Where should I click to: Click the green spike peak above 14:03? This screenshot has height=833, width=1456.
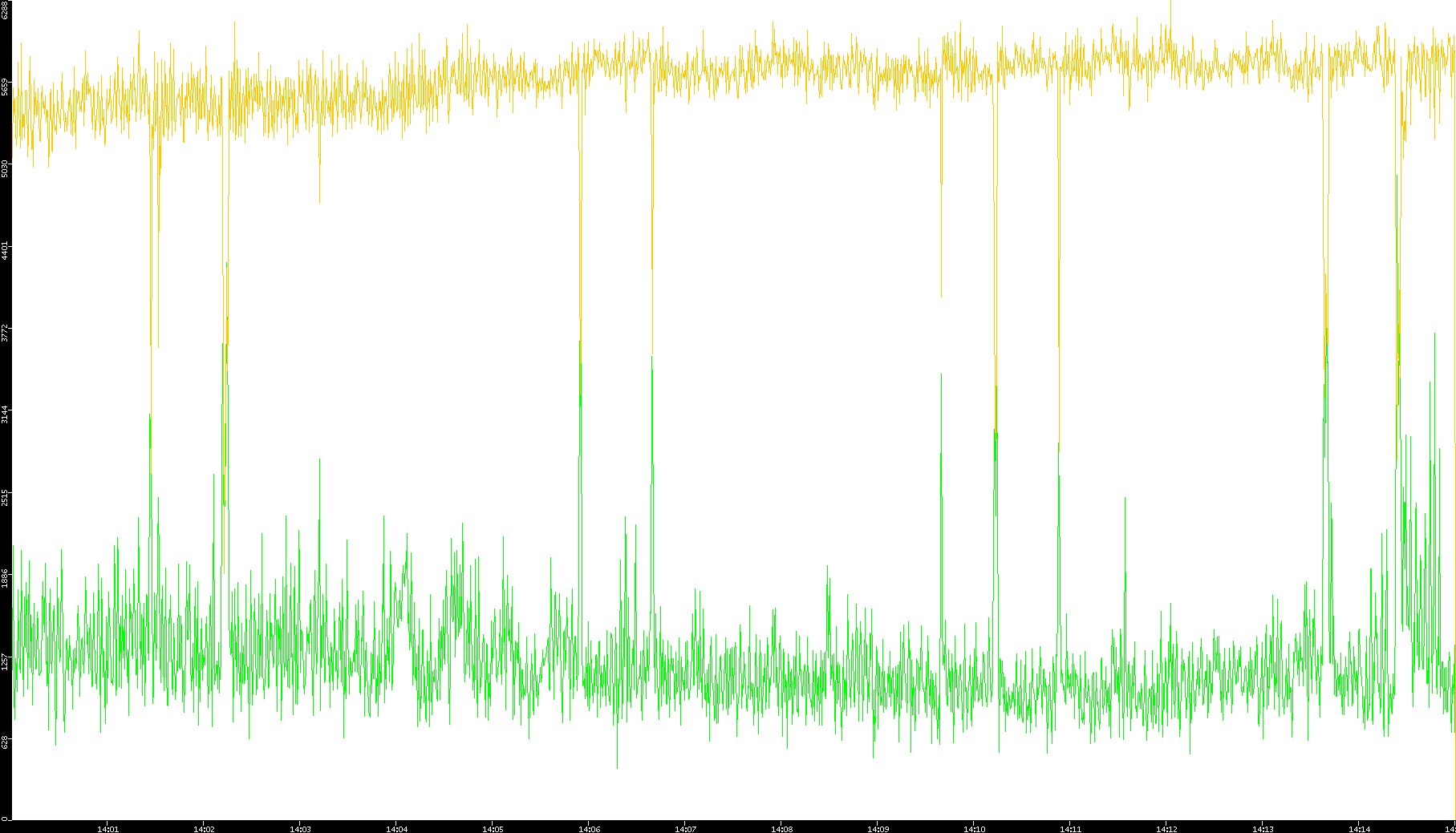[319, 461]
